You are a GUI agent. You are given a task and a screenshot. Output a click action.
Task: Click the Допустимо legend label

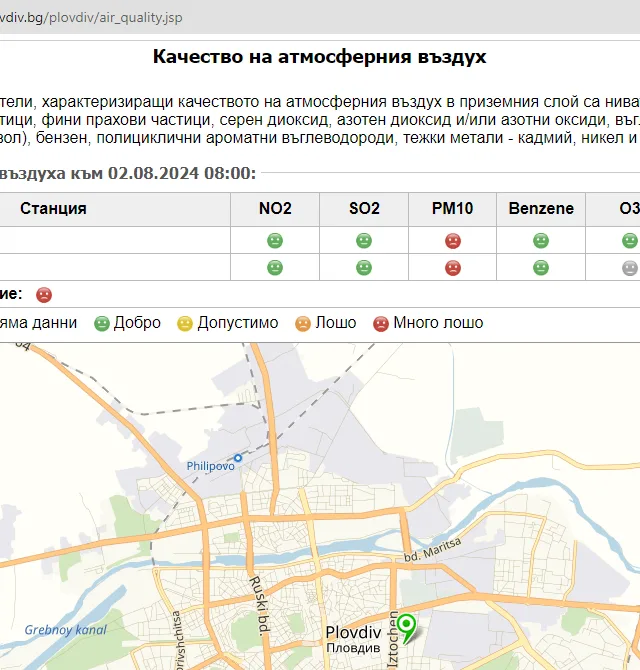(x=238, y=323)
